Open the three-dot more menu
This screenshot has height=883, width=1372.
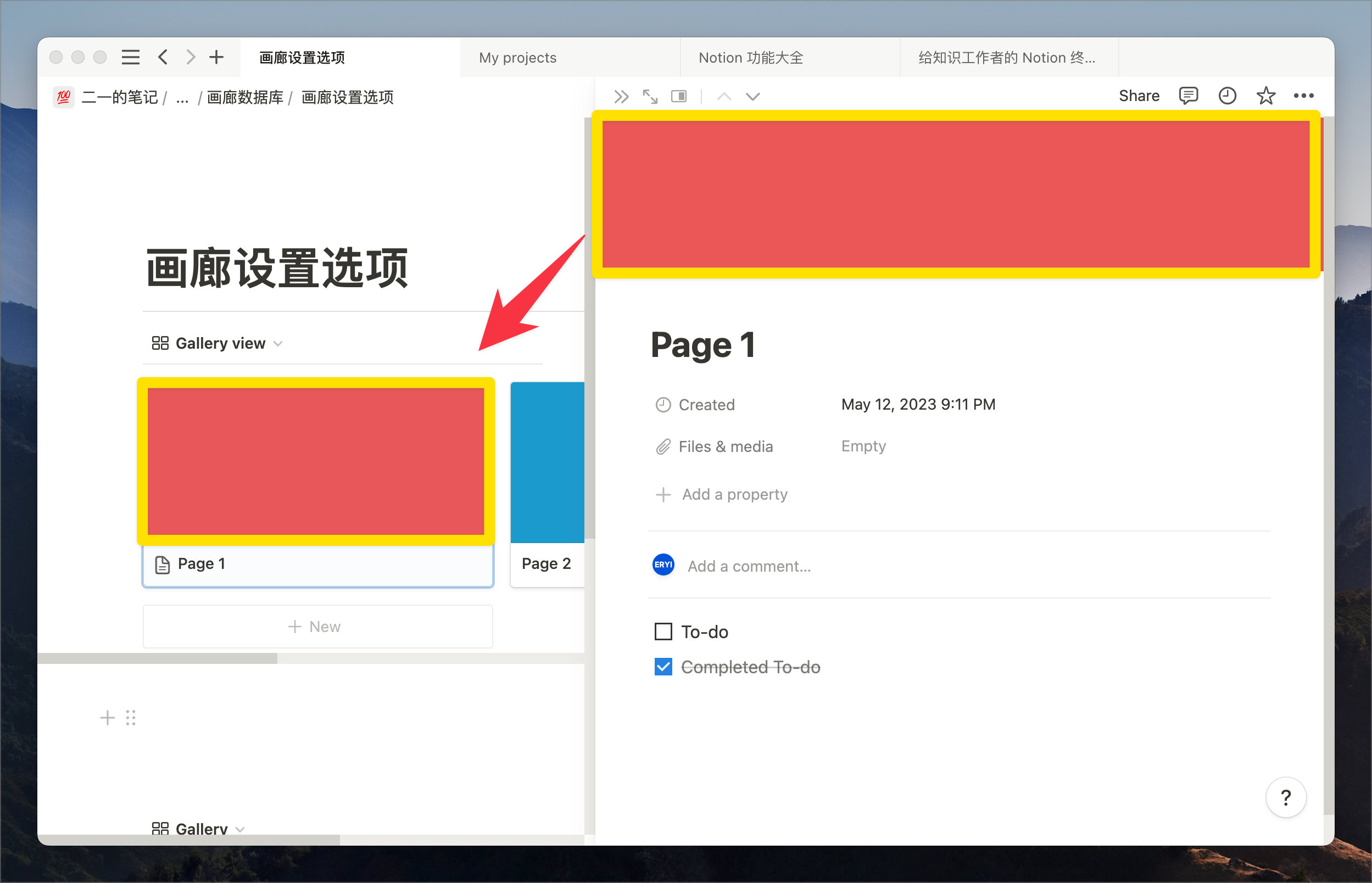1304,96
